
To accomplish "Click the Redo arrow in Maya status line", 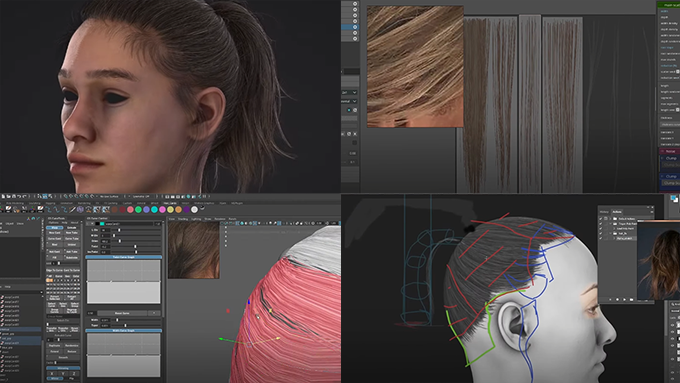I will pyautogui.click(x=25, y=196).
